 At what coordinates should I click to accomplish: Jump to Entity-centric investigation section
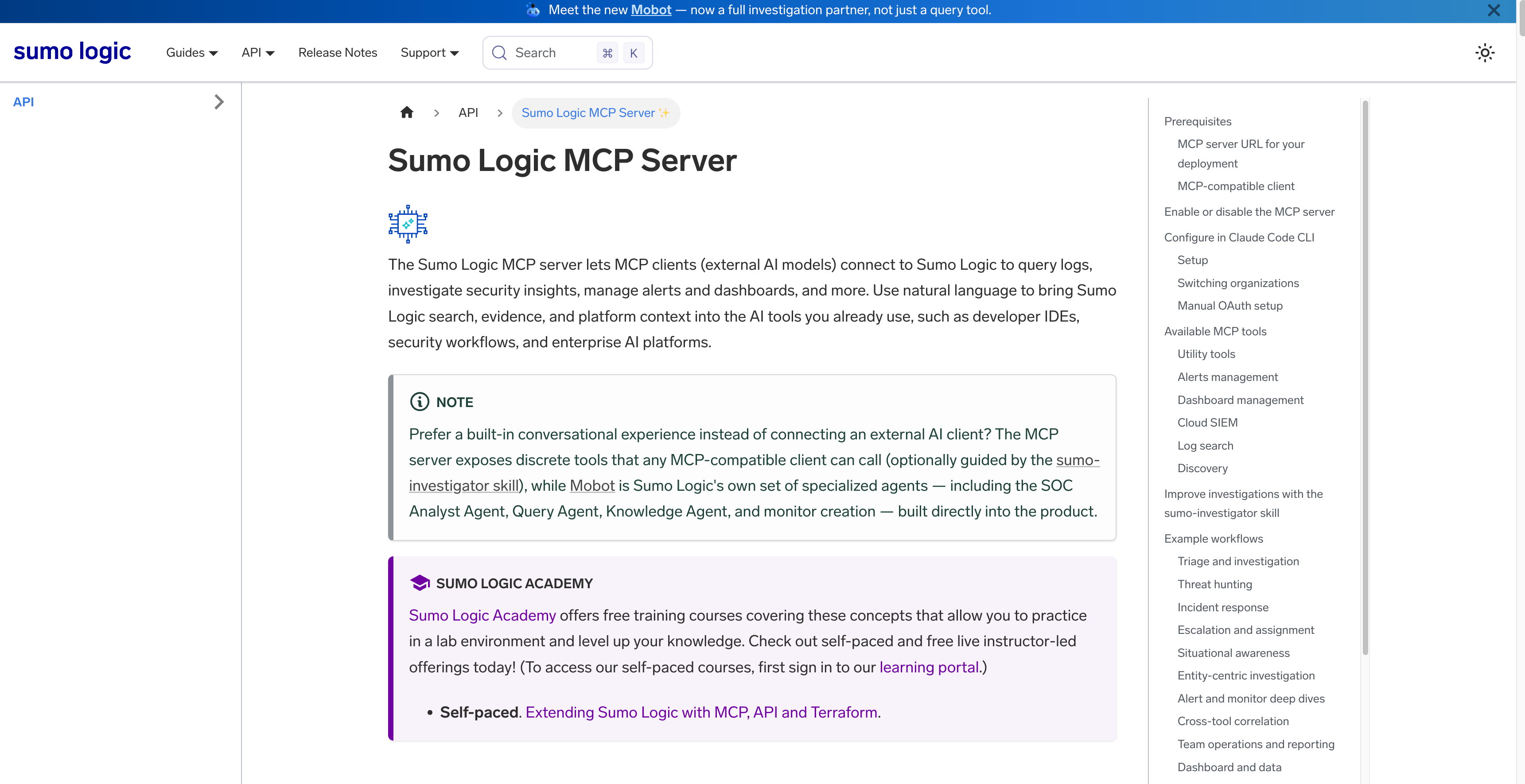coord(1245,676)
